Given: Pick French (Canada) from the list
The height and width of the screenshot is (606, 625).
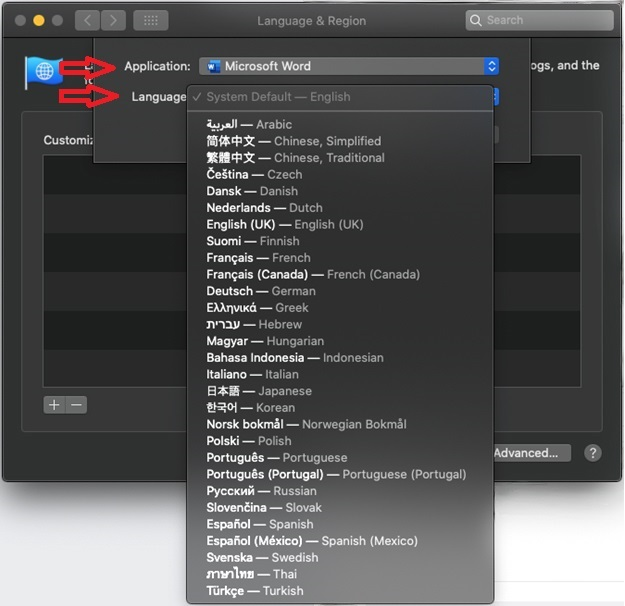Looking at the screenshot, I should 313,274.
